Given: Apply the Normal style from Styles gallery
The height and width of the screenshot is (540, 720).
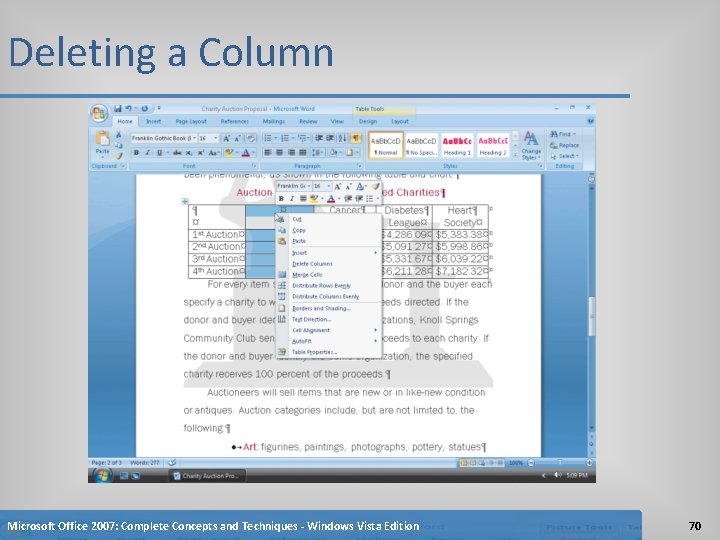Looking at the screenshot, I should (x=386, y=145).
